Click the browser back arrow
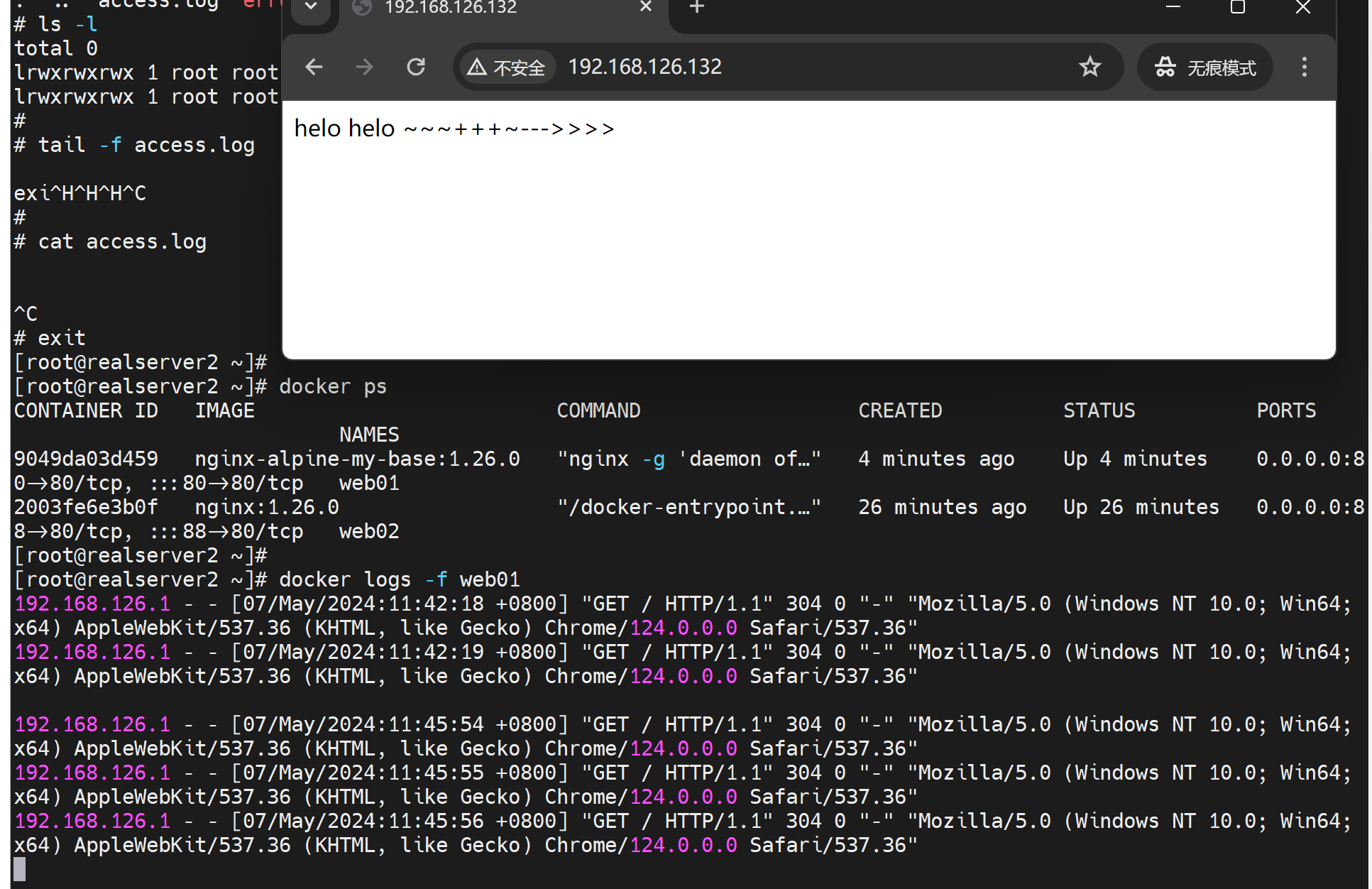 [314, 67]
